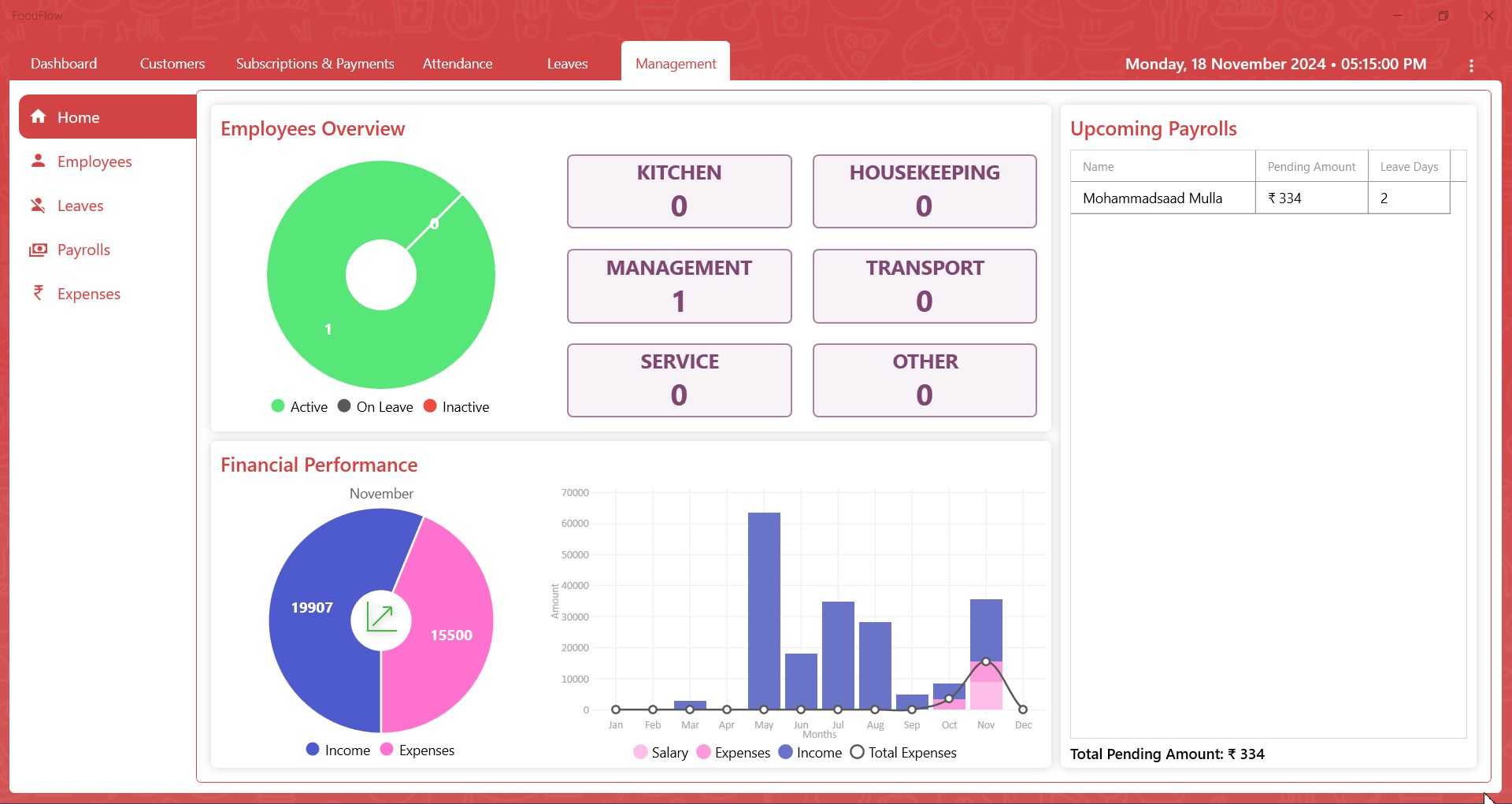Select the Leaves top tab
Screen dimensions: 1512x804
[567, 64]
